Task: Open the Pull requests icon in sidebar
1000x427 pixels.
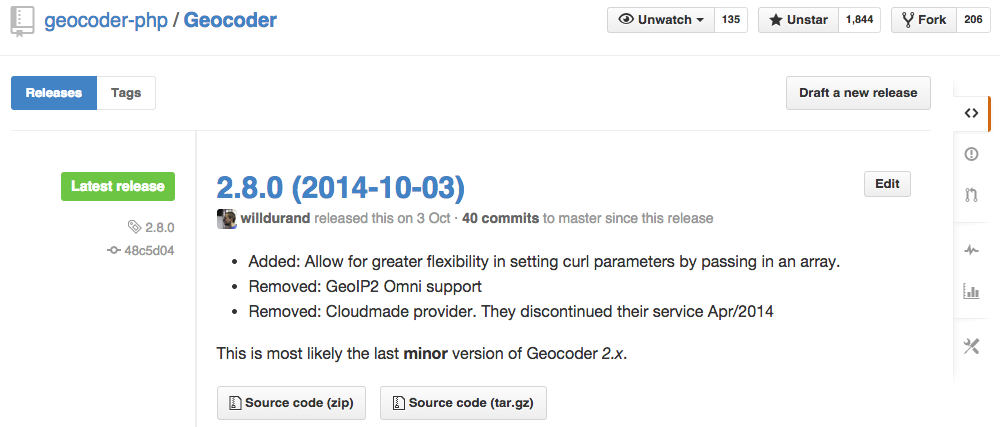Action: 971,195
